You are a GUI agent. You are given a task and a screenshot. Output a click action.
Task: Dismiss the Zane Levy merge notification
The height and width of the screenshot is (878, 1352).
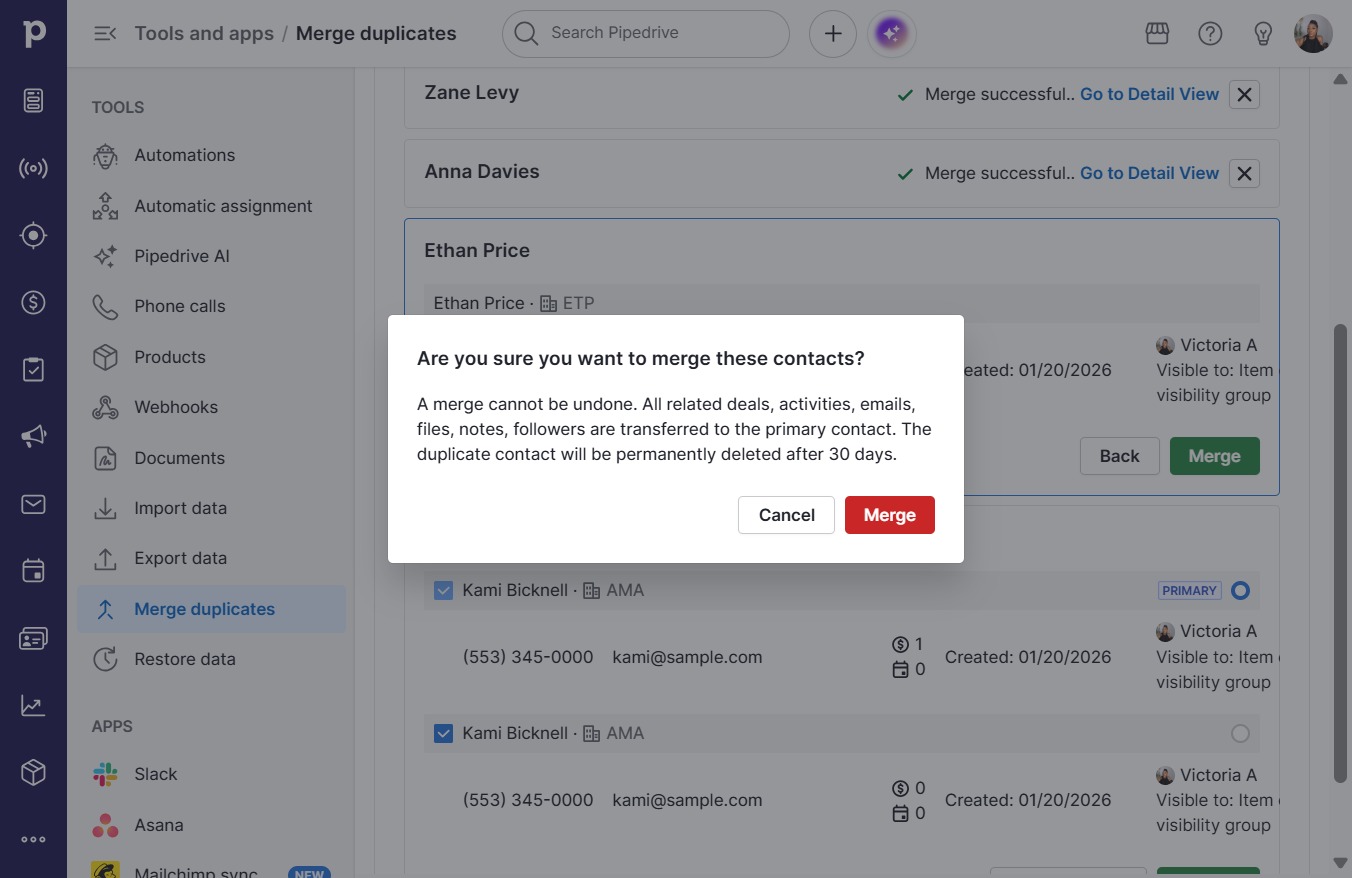click(x=1244, y=94)
